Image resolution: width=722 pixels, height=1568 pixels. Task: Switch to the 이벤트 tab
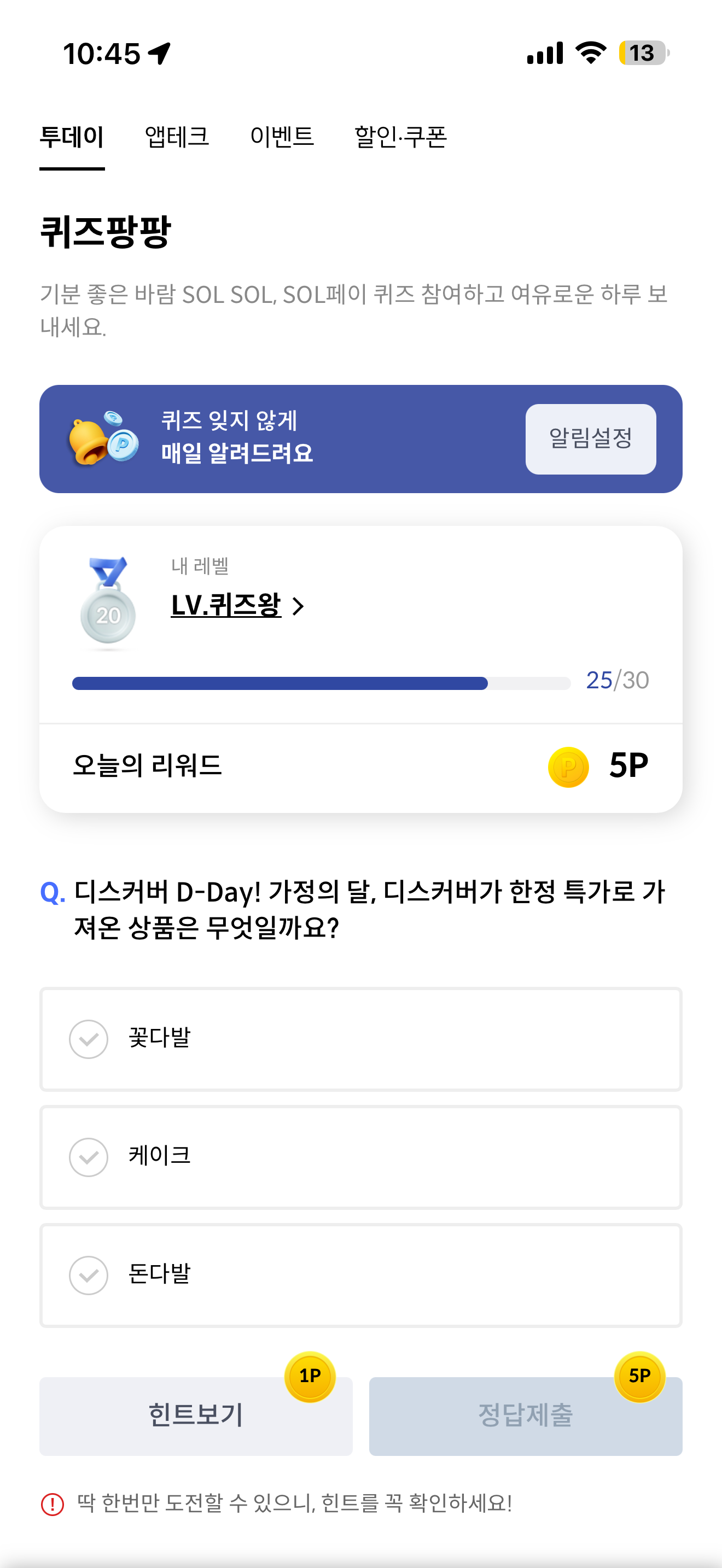click(x=282, y=136)
